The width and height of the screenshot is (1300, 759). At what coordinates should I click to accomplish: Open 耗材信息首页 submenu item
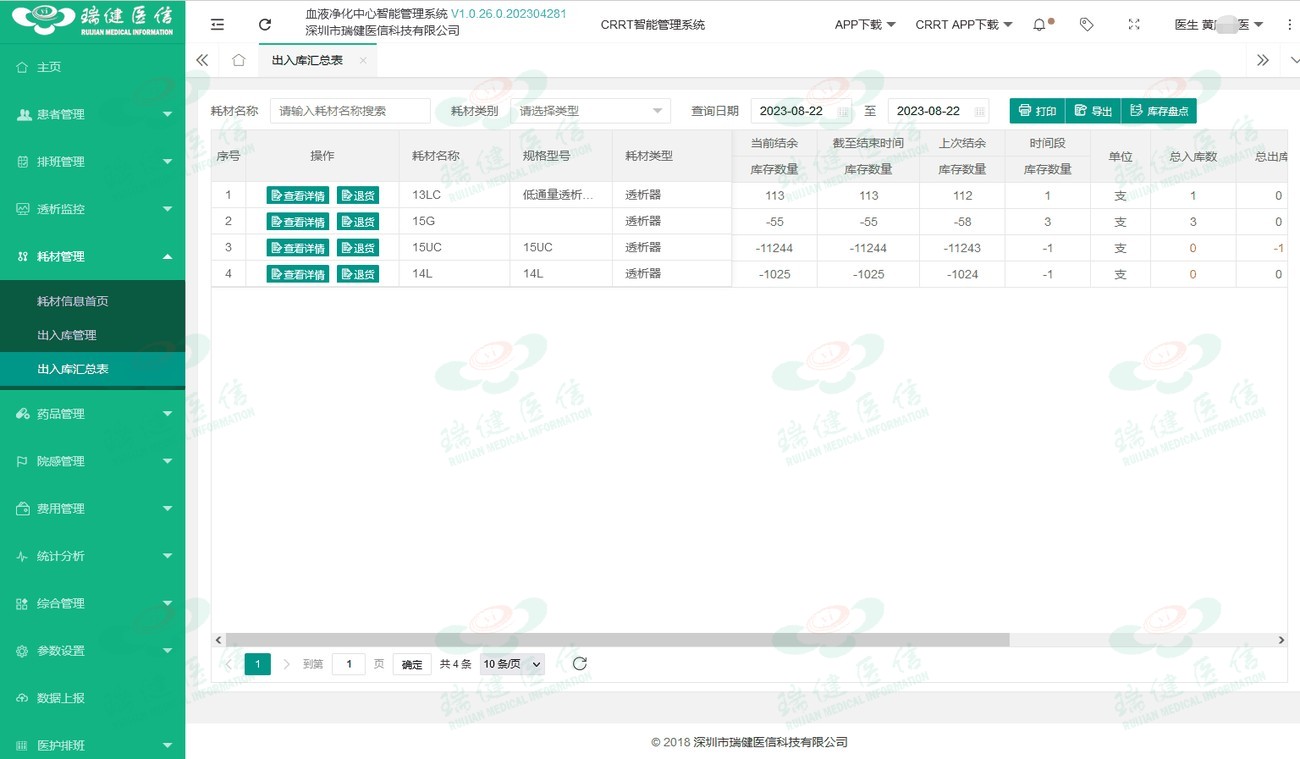click(x=92, y=301)
